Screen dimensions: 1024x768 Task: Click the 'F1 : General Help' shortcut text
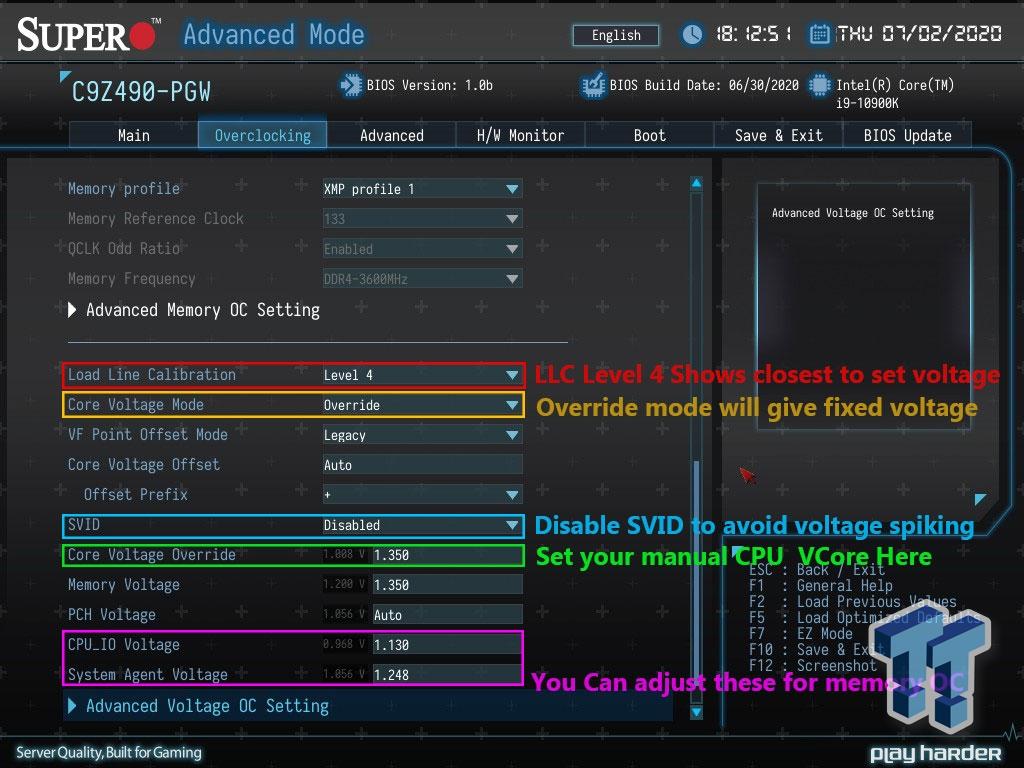[x=821, y=586]
